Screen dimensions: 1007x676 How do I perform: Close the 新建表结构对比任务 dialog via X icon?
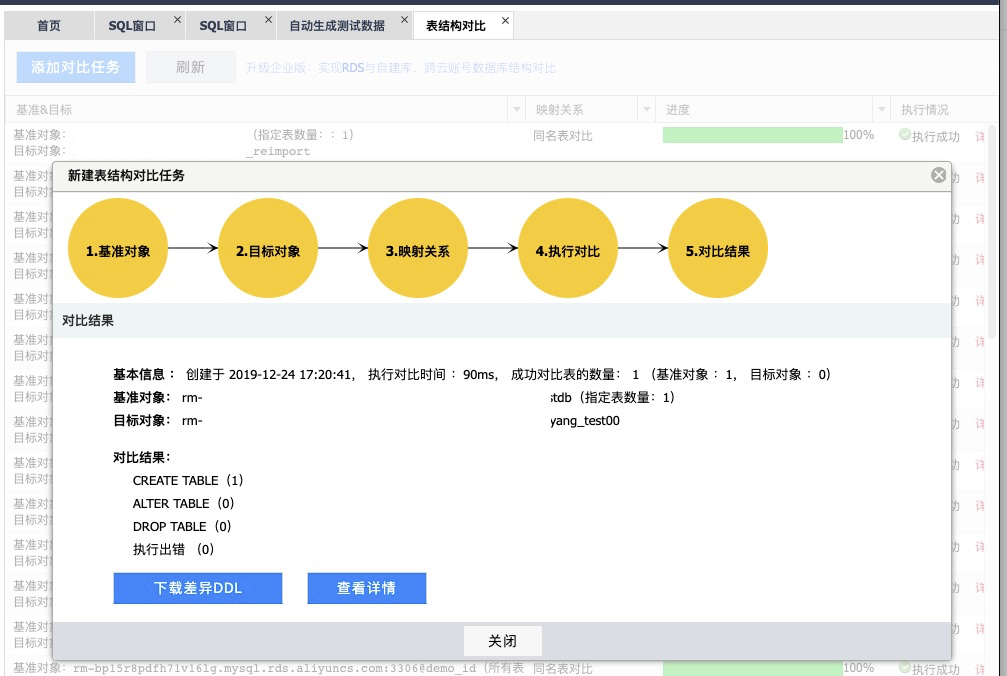pyautogui.click(x=938, y=175)
